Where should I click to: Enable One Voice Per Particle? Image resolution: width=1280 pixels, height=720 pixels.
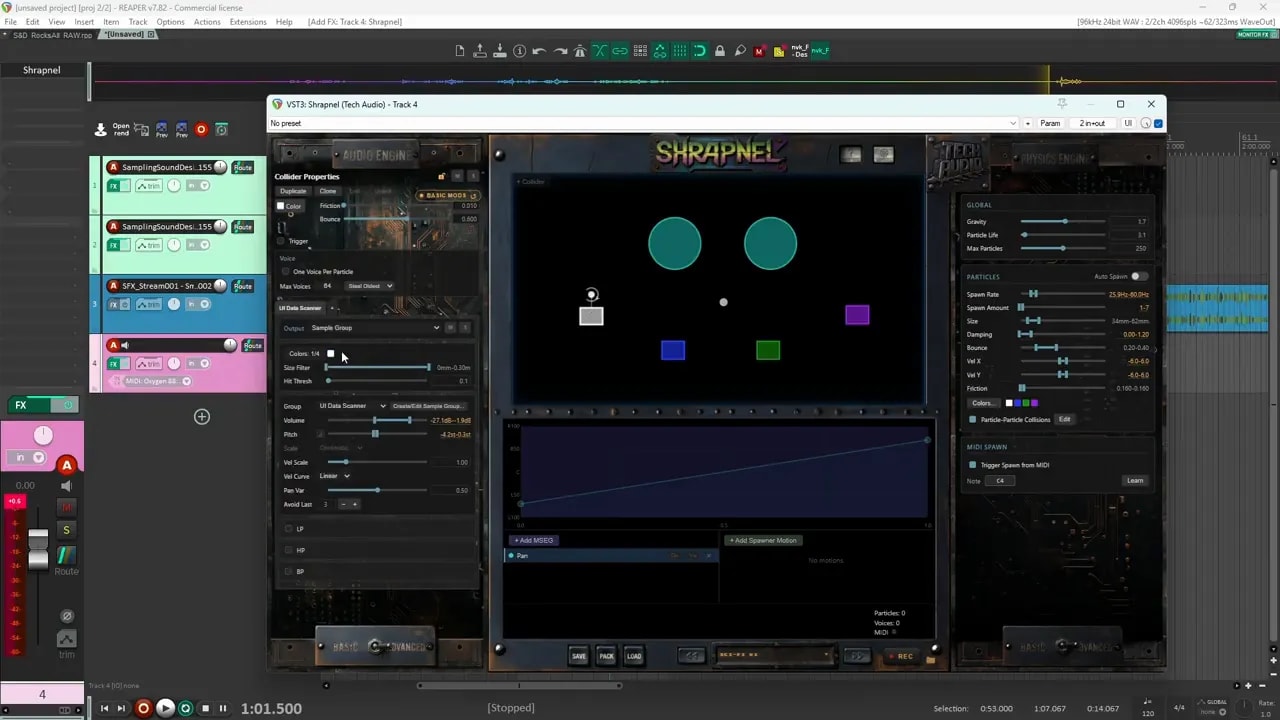286,272
